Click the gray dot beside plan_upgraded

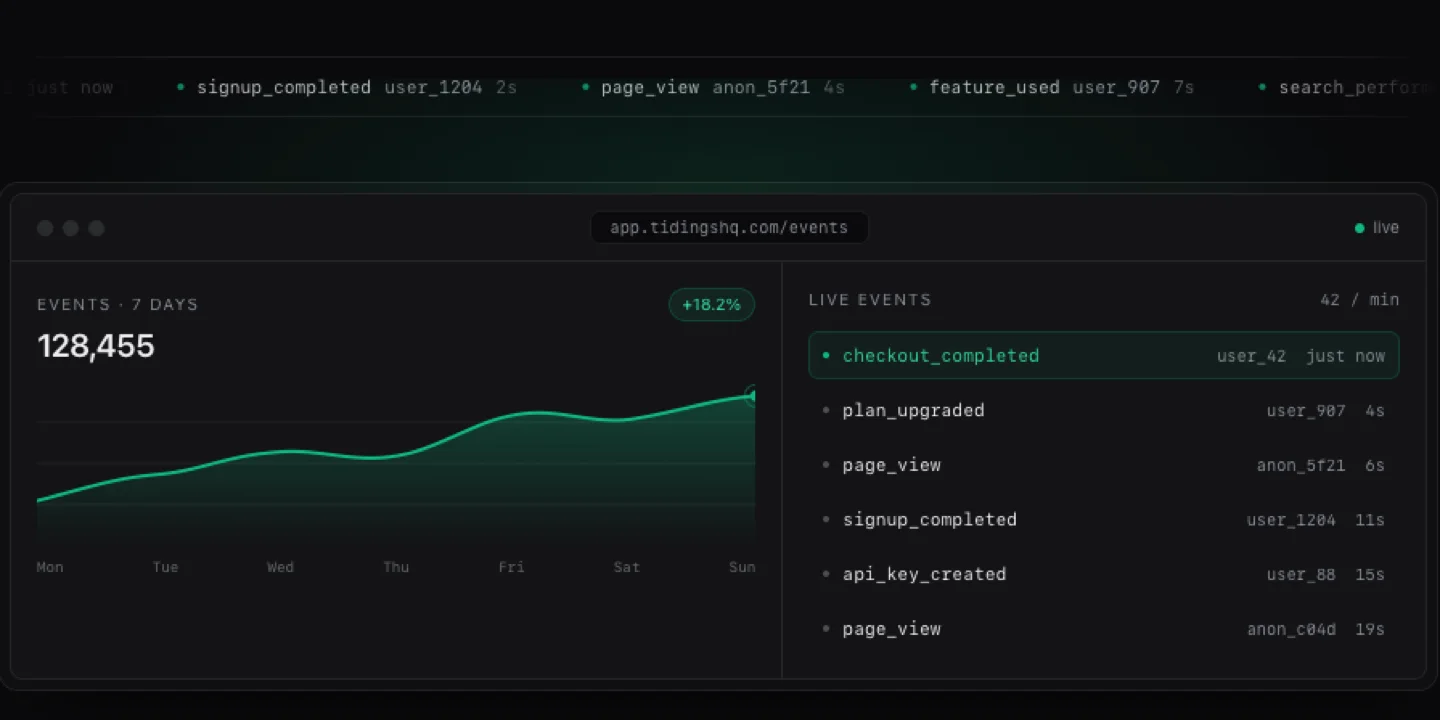[x=826, y=410]
